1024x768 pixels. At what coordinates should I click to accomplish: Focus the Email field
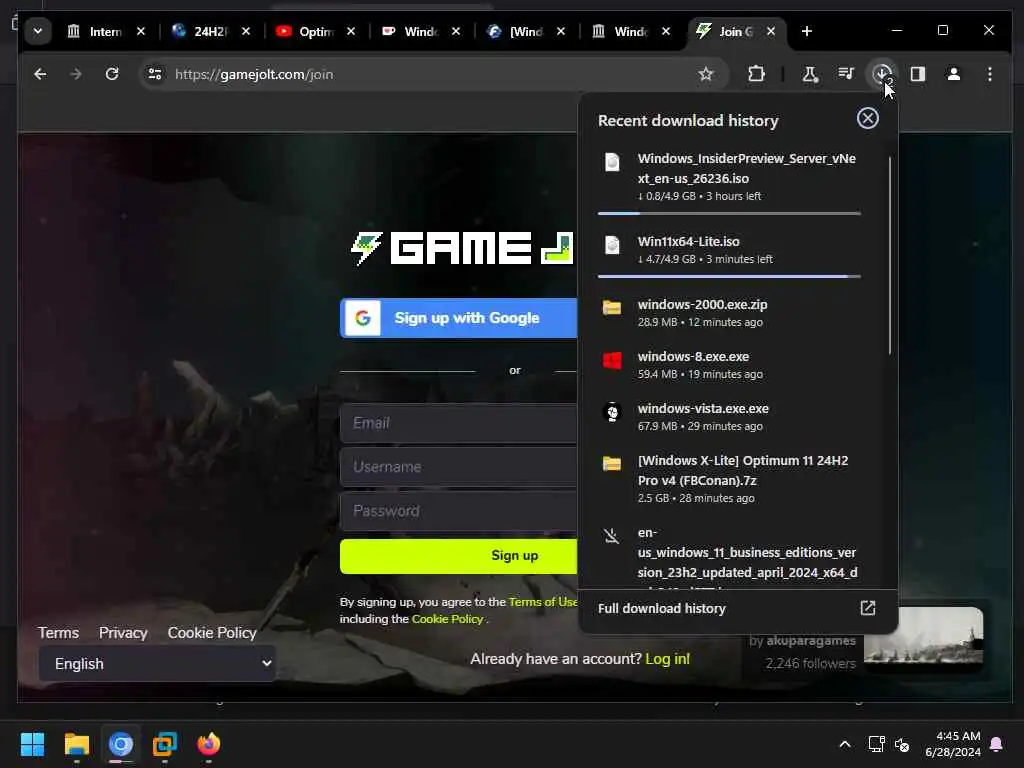[458, 423]
